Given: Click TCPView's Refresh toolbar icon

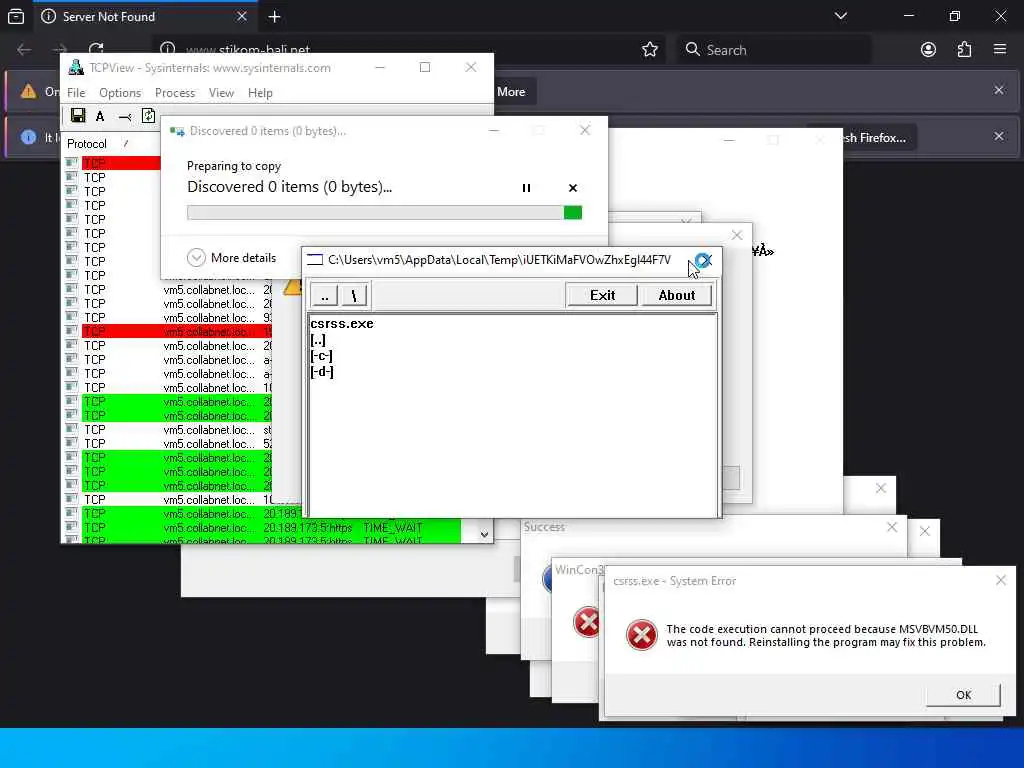Looking at the screenshot, I should coord(148,116).
